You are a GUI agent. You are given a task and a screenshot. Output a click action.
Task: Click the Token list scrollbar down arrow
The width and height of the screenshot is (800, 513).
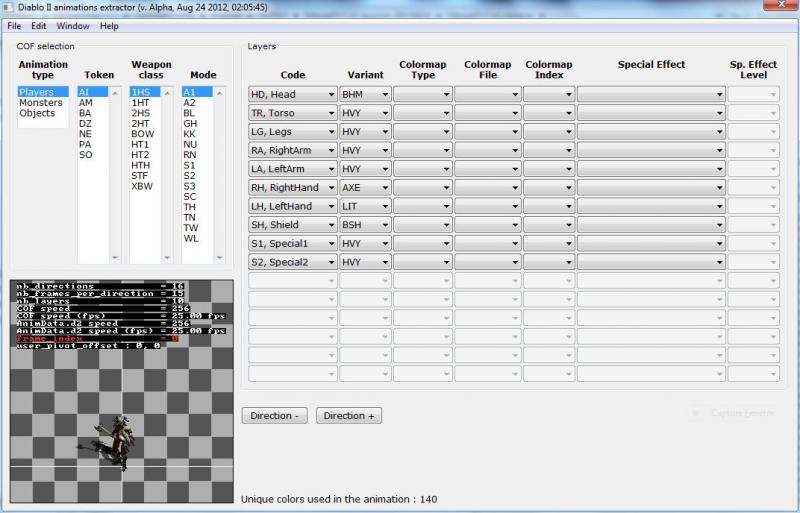[115, 258]
